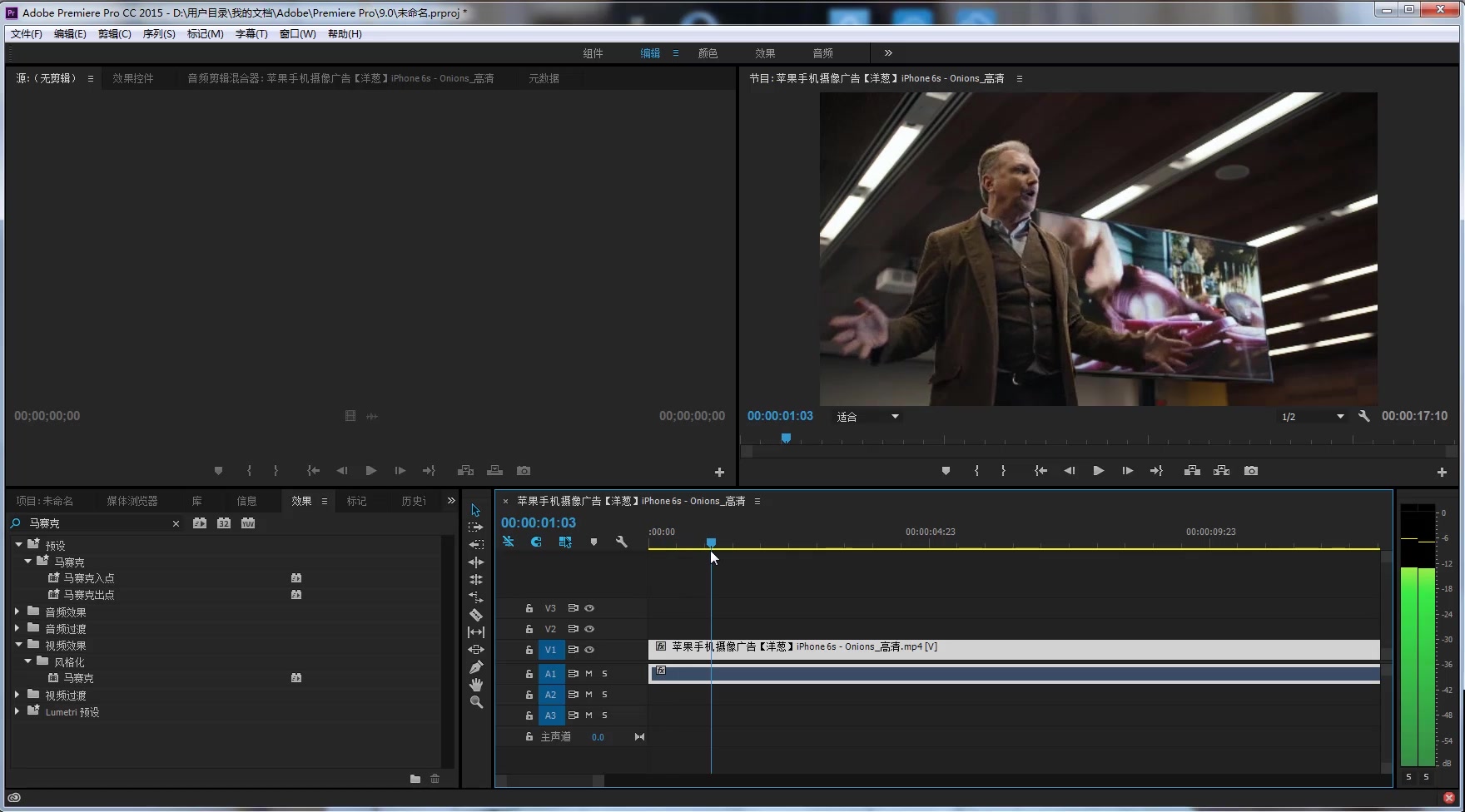
Task: Toggle V2 track visibility eye
Action: coord(589,629)
